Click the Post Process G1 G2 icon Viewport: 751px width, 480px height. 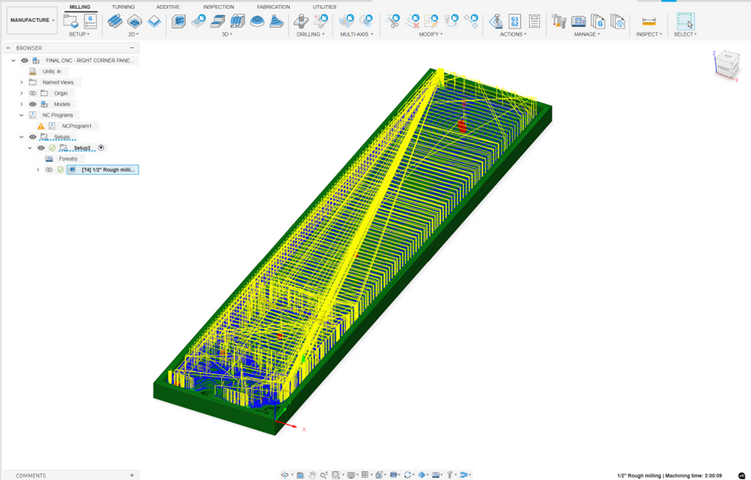(x=514, y=21)
